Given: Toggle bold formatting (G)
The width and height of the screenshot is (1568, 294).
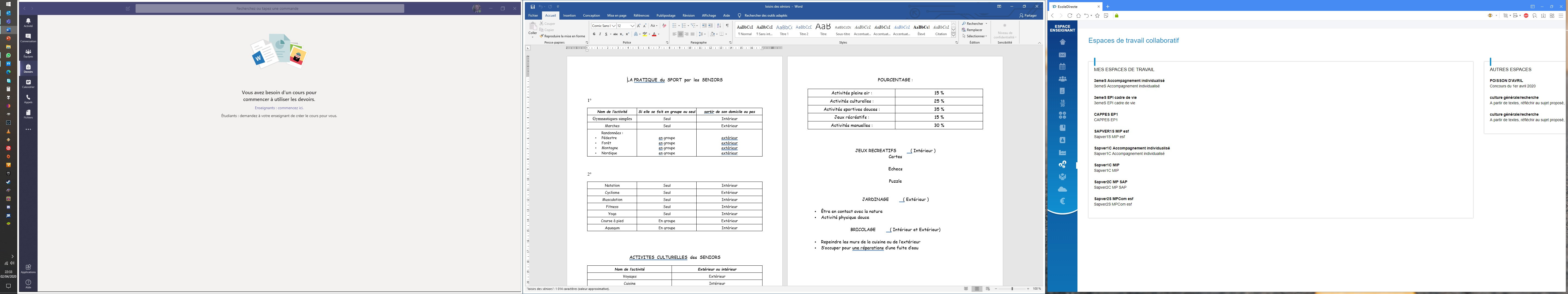Looking at the screenshot, I should (x=593, y=35).
